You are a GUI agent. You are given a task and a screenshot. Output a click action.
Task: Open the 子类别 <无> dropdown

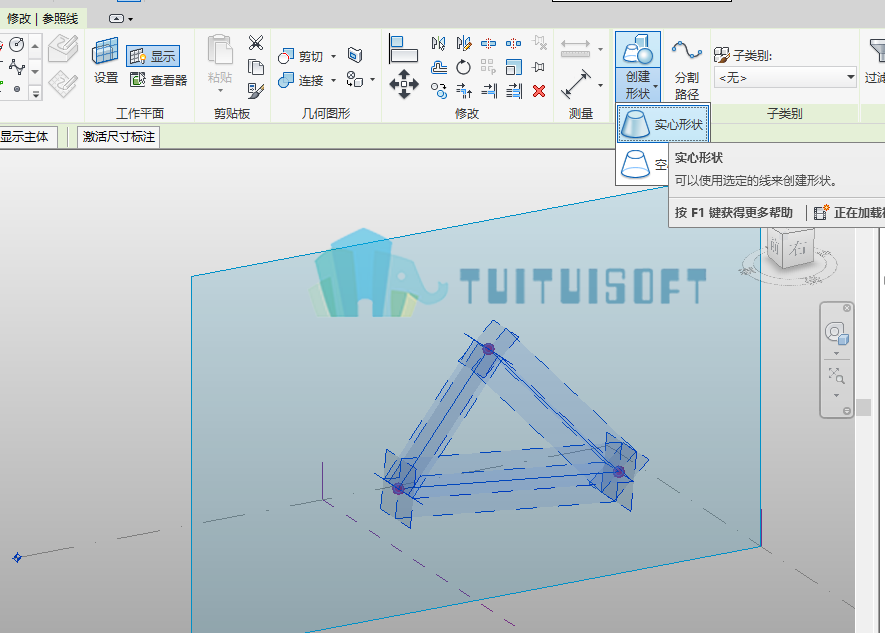click(785, 77)
